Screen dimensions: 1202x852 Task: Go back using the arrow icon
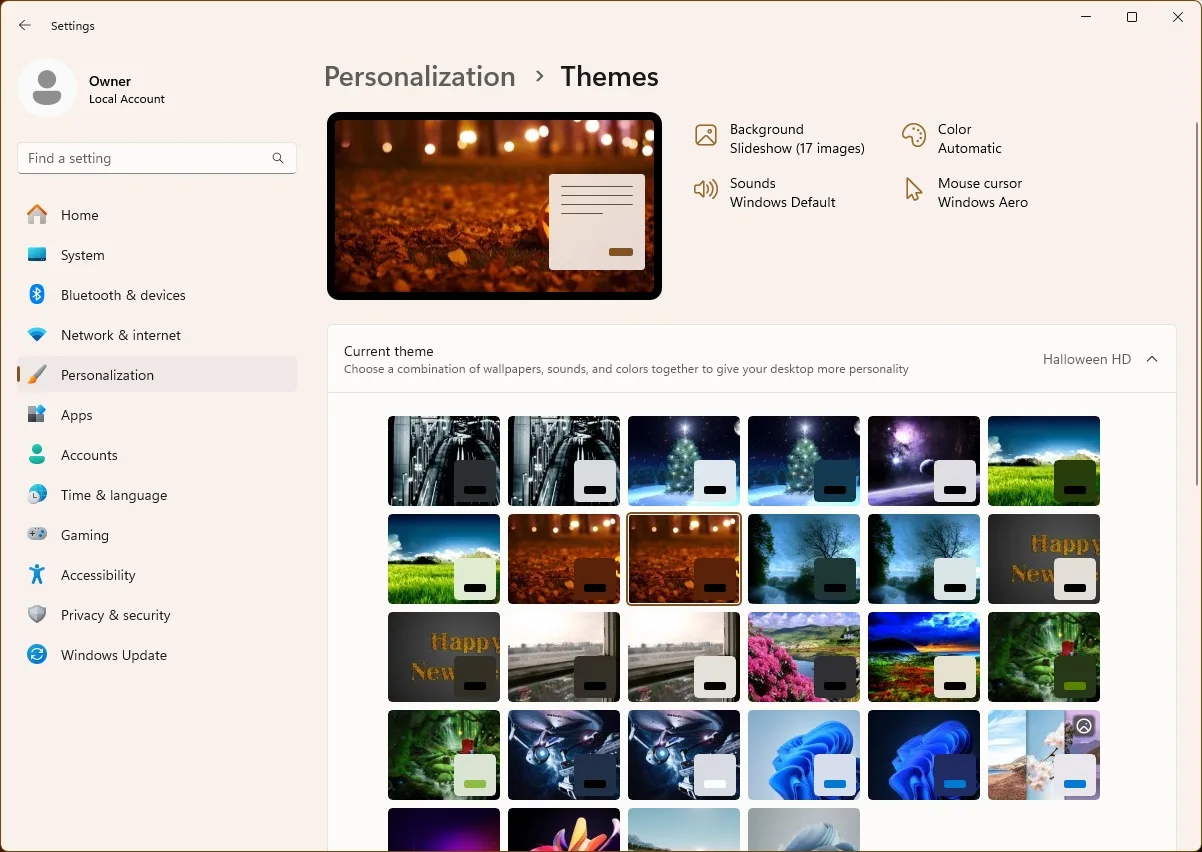coord(25,26)
